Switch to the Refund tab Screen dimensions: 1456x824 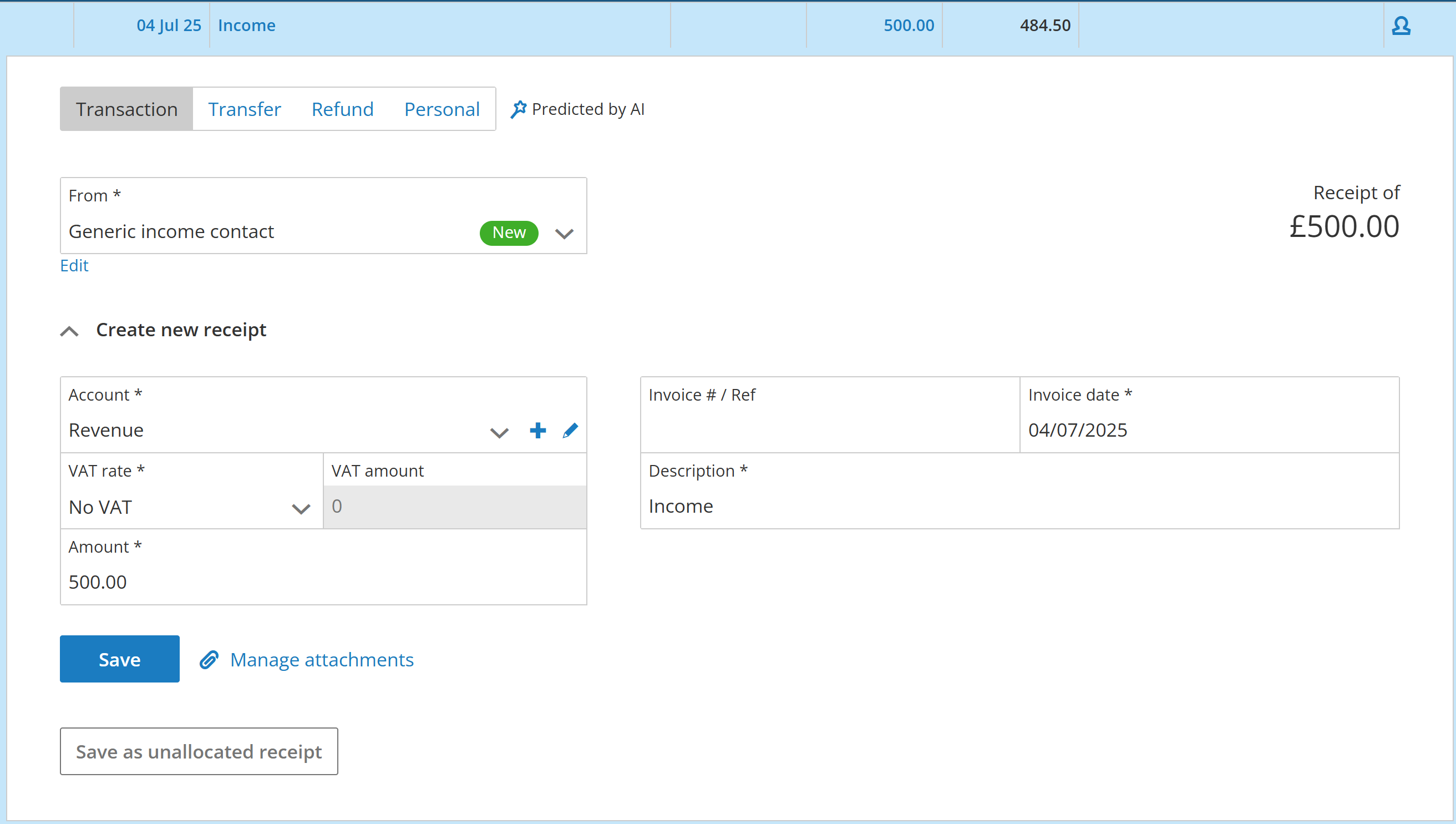coord(342,109)
